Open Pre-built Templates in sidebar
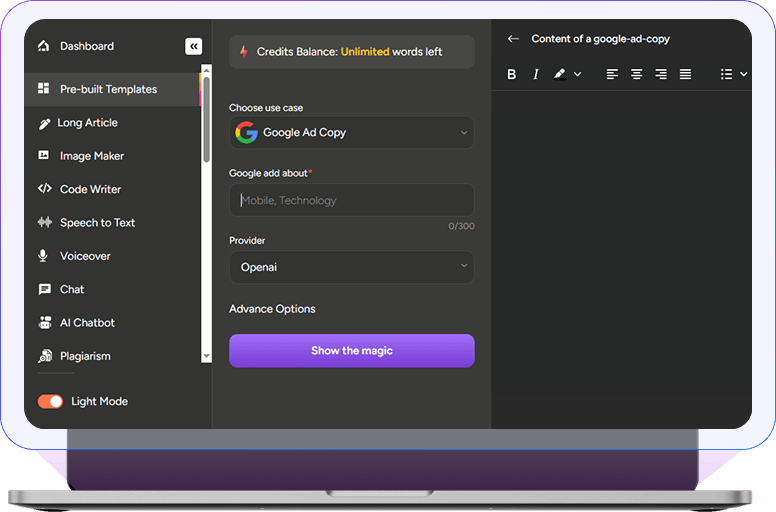This screenshot has height=512, width=776. 108,89
